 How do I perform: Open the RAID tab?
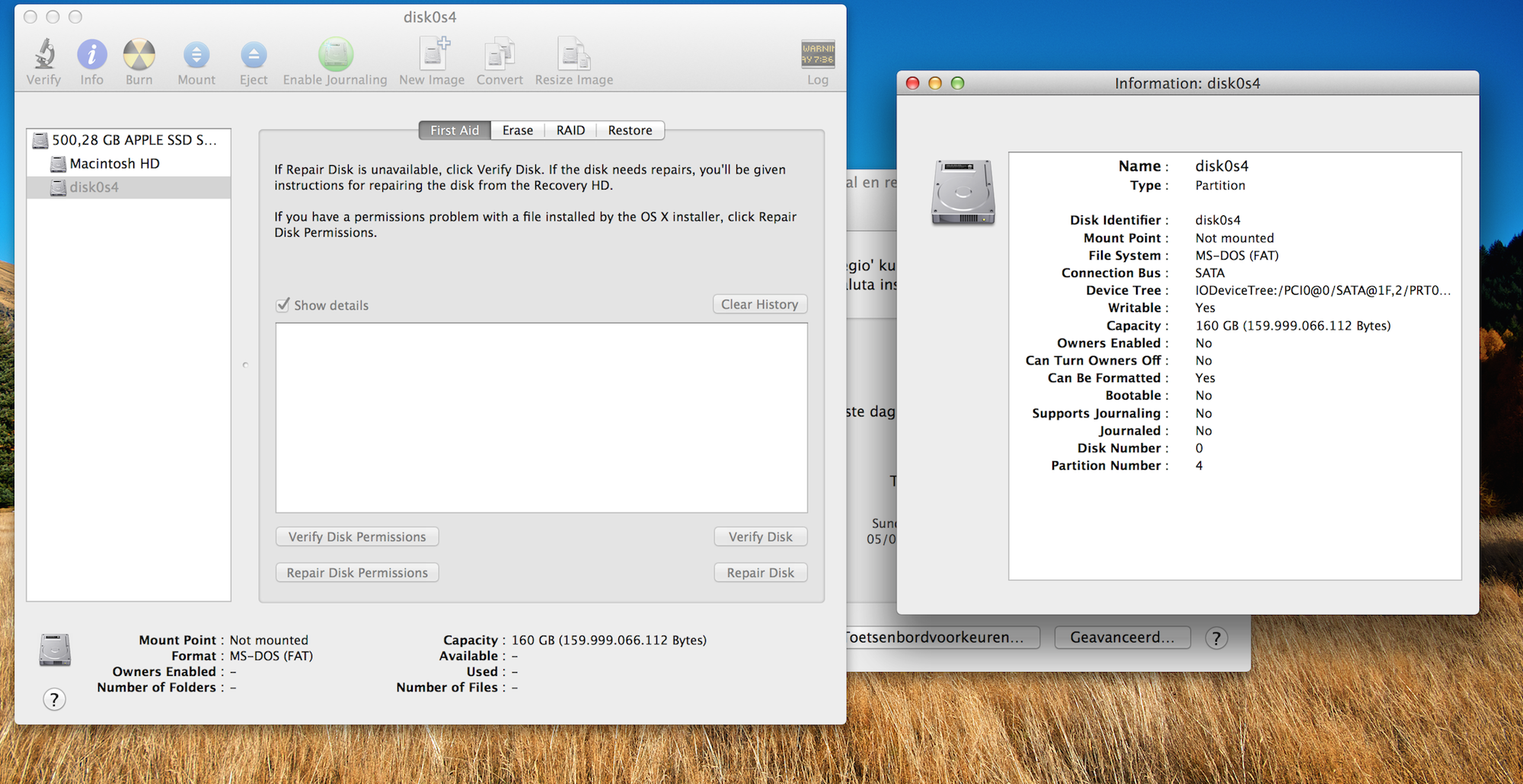(570, 130)
